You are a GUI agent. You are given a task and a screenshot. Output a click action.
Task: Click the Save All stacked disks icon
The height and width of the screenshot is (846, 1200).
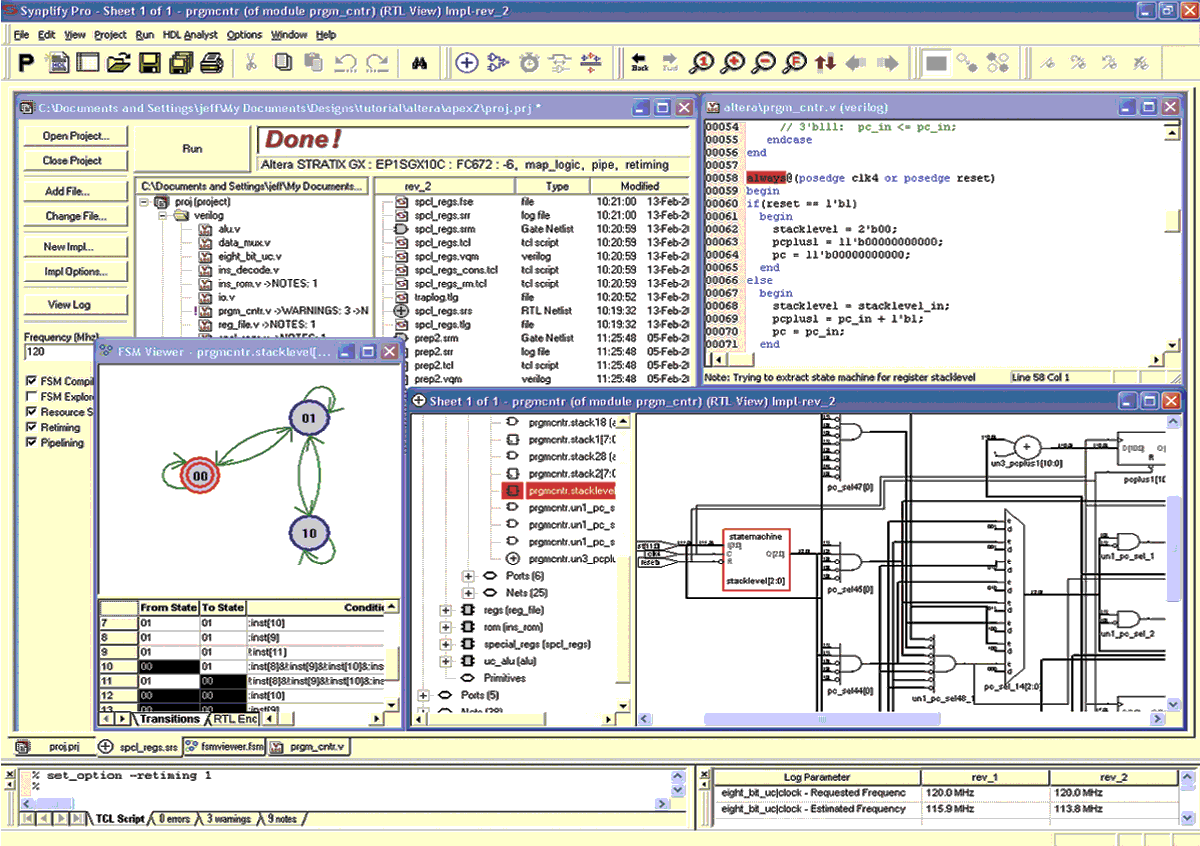(181, 63)
